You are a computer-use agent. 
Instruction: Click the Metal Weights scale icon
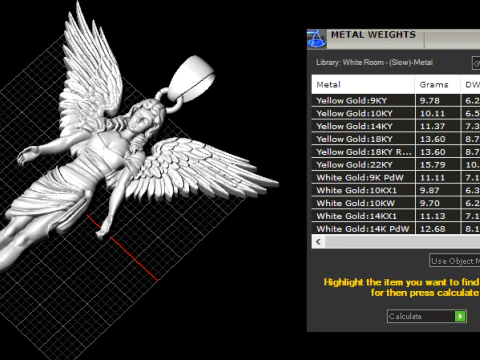point(316,39)
